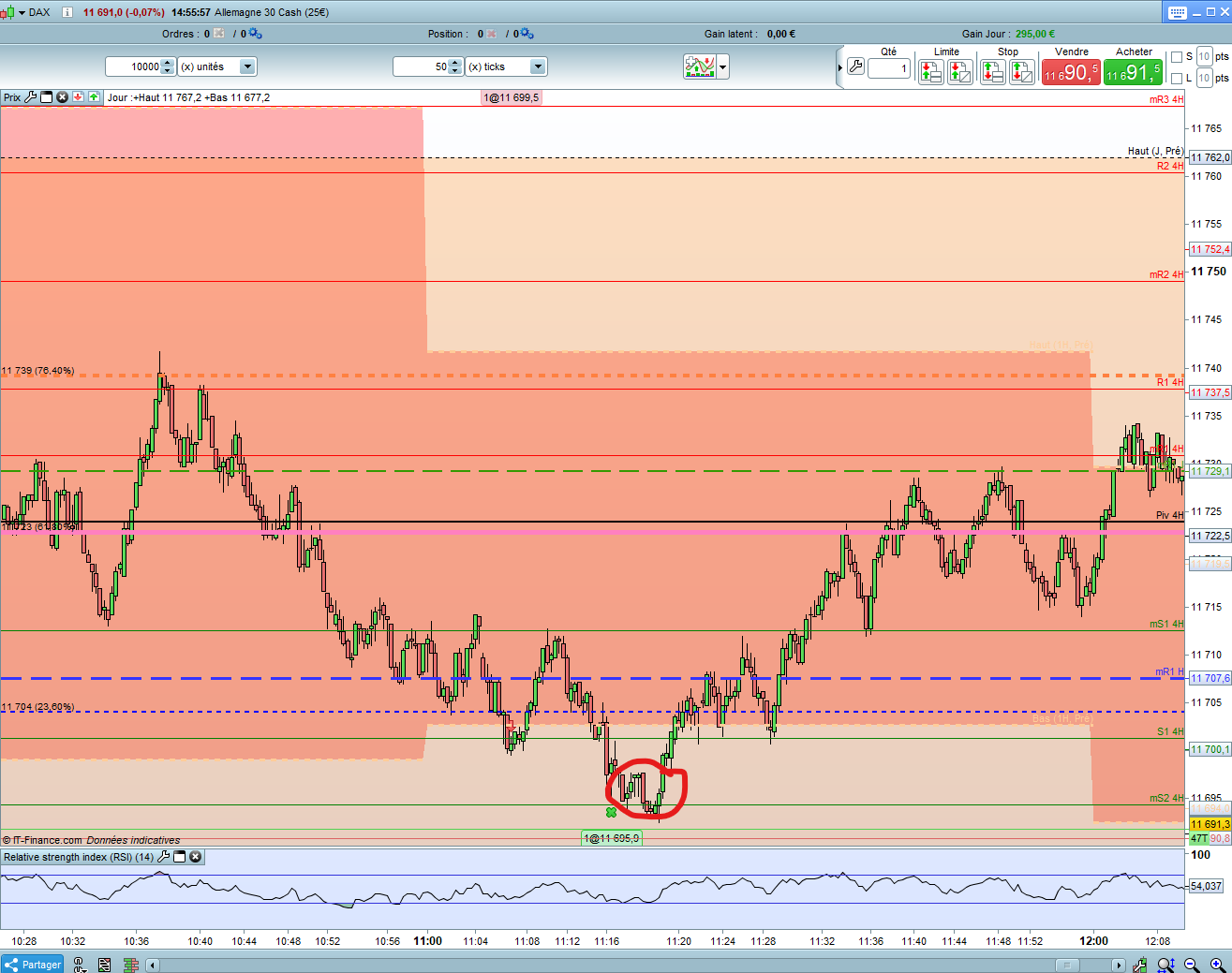Enable the S stop checkbox
Screen dimensions: 1232x973
pos(1177,57)
